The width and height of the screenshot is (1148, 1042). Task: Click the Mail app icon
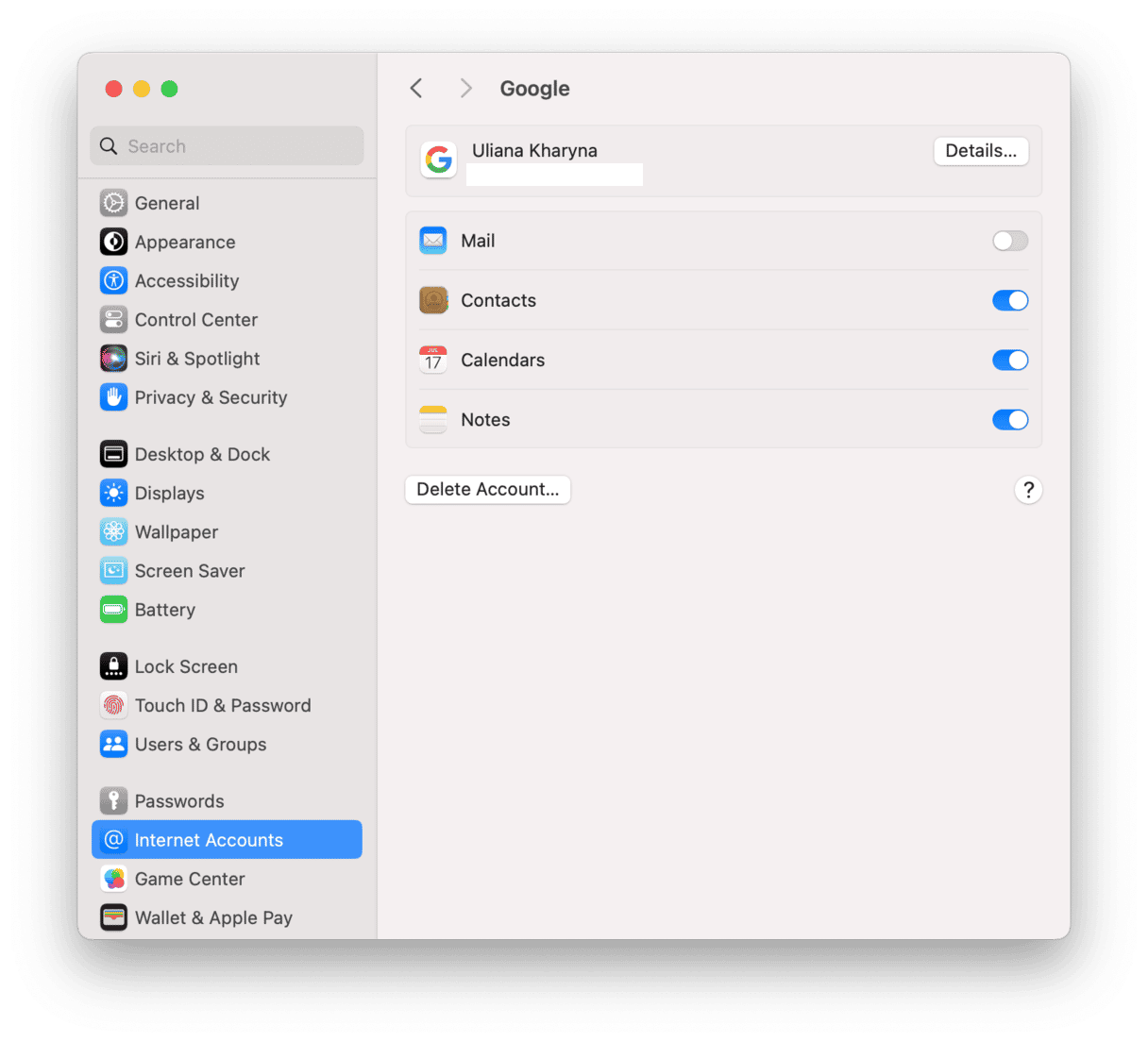pyautogui.click(x=433, y=241)
